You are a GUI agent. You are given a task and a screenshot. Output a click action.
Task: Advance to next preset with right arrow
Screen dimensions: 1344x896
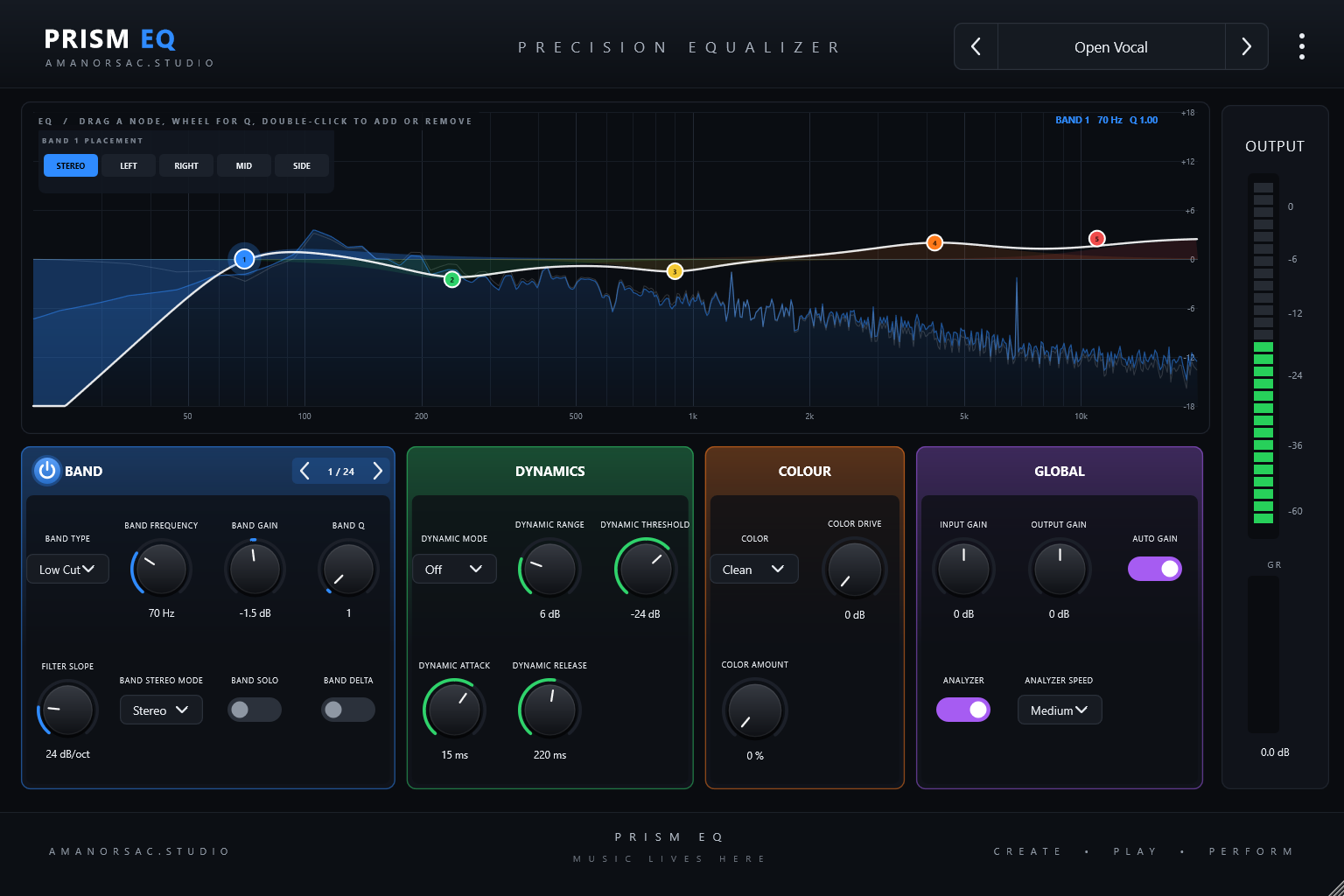(1247, 46)
